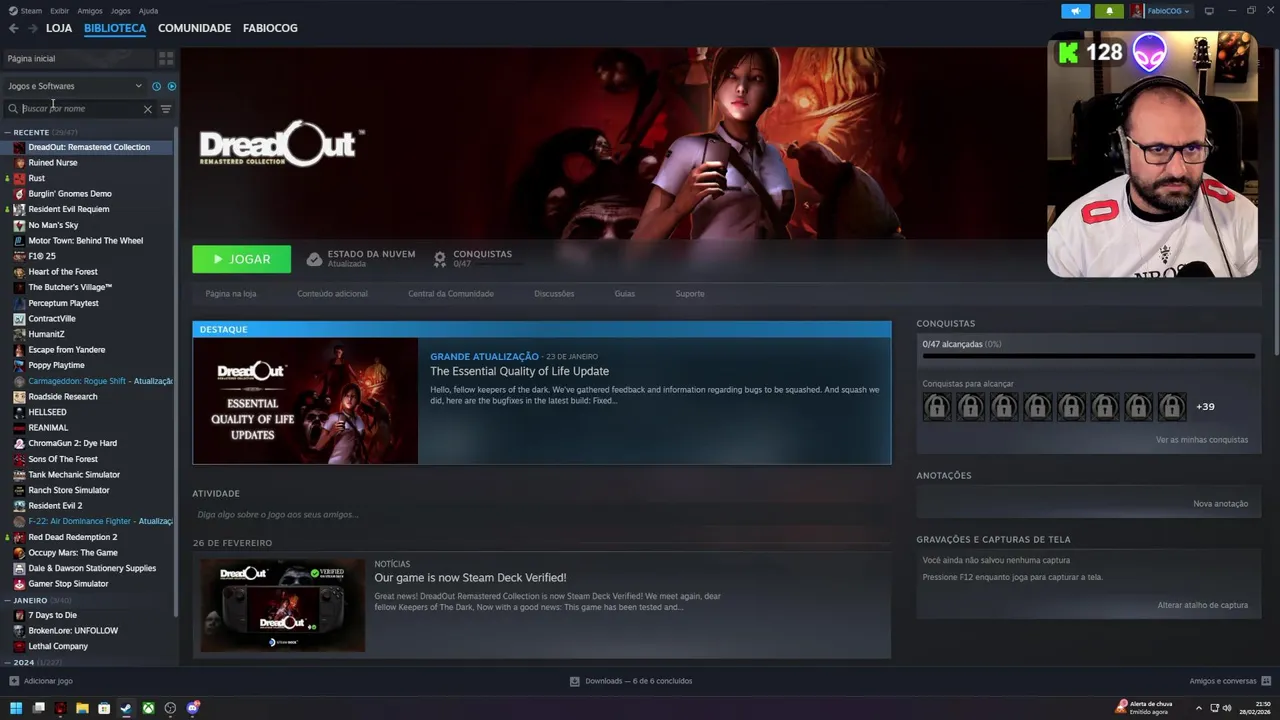Open Central da Comunidade link

point(451,294)
